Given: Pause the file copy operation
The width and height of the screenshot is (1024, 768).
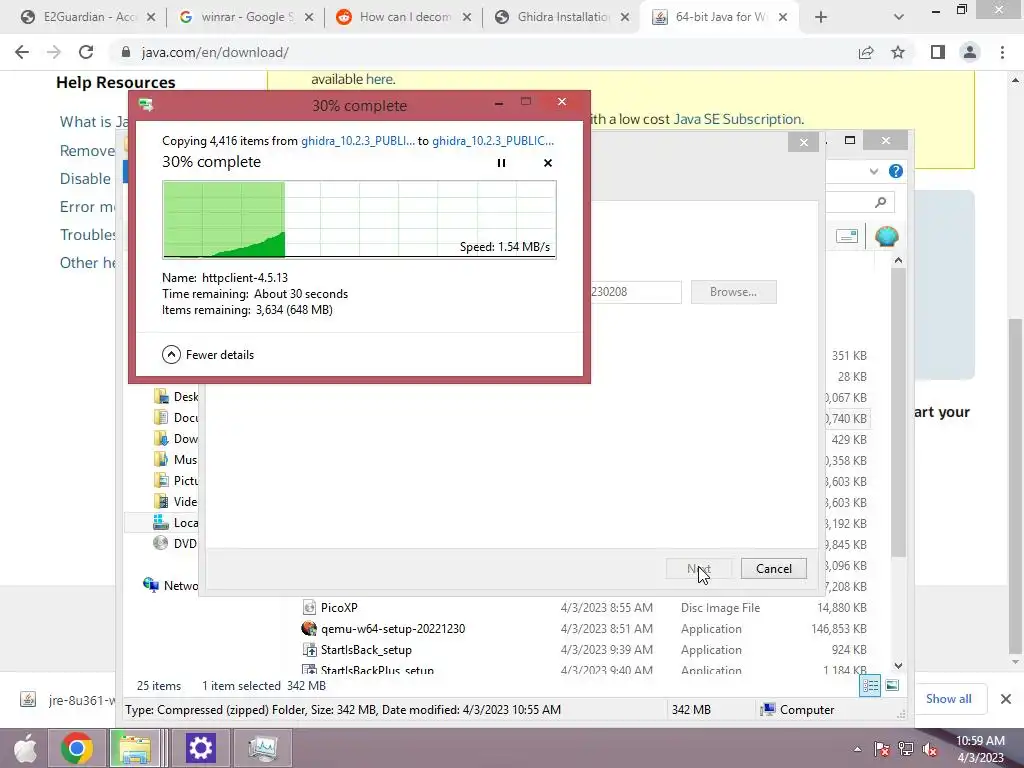Looking at the screenshot, I should [x=501, y=163].
